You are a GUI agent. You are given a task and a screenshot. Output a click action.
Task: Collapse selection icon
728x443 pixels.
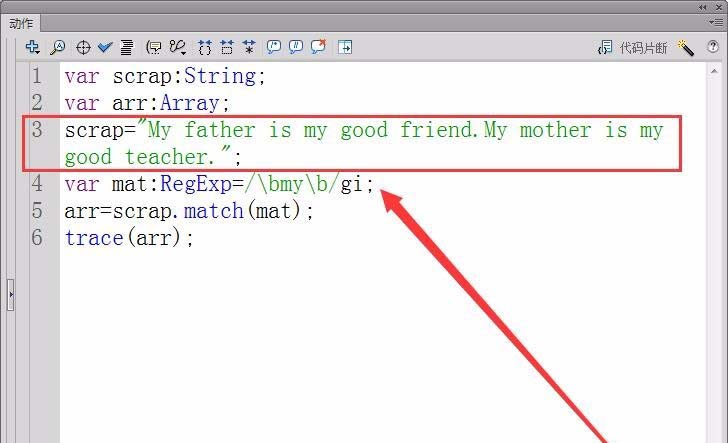coord(227,47)
